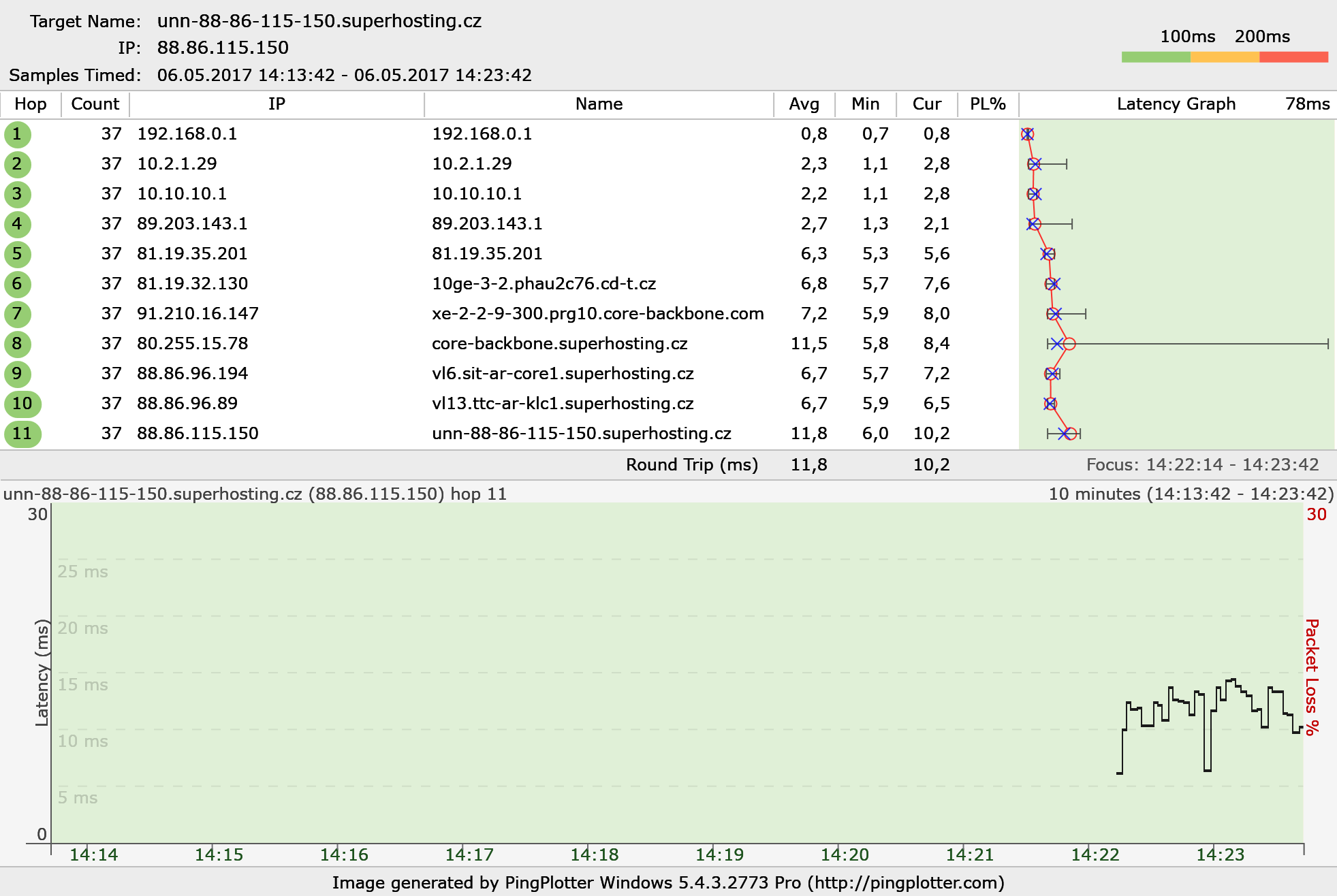Image resolution: width=1337 pixels, height=896 pixels.
Task: Select the hop 3 green circle icon
Action: tap(17, 194)
